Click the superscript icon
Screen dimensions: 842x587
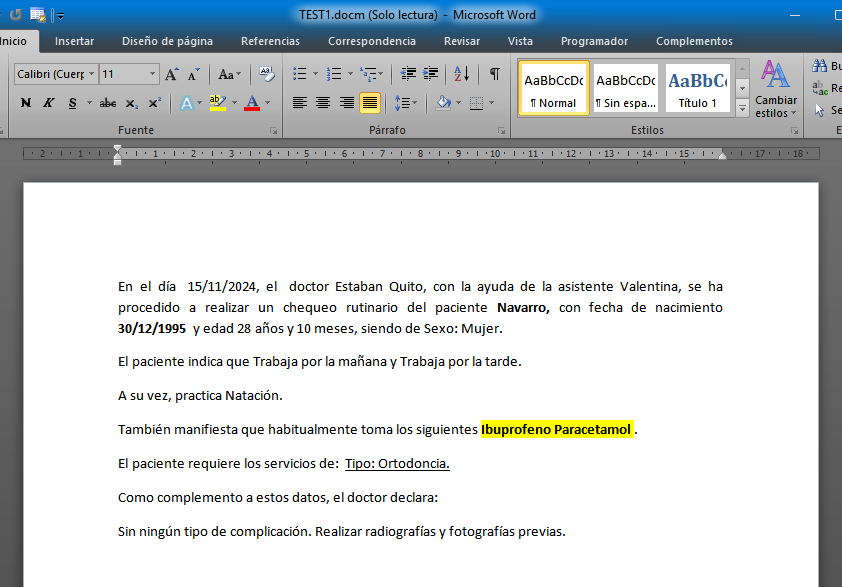point(155,103)
